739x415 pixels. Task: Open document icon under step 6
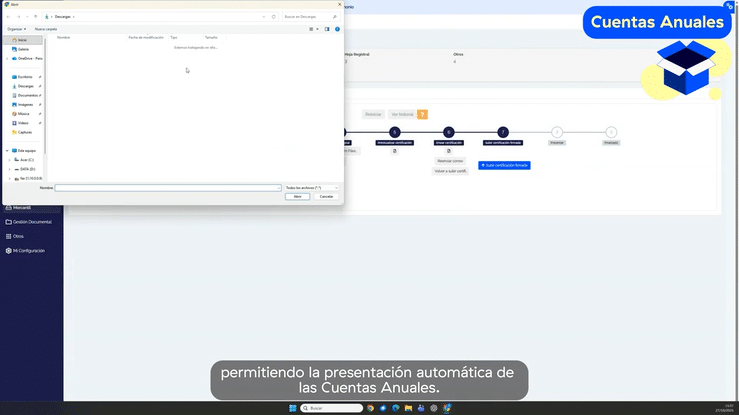(449, 151)
